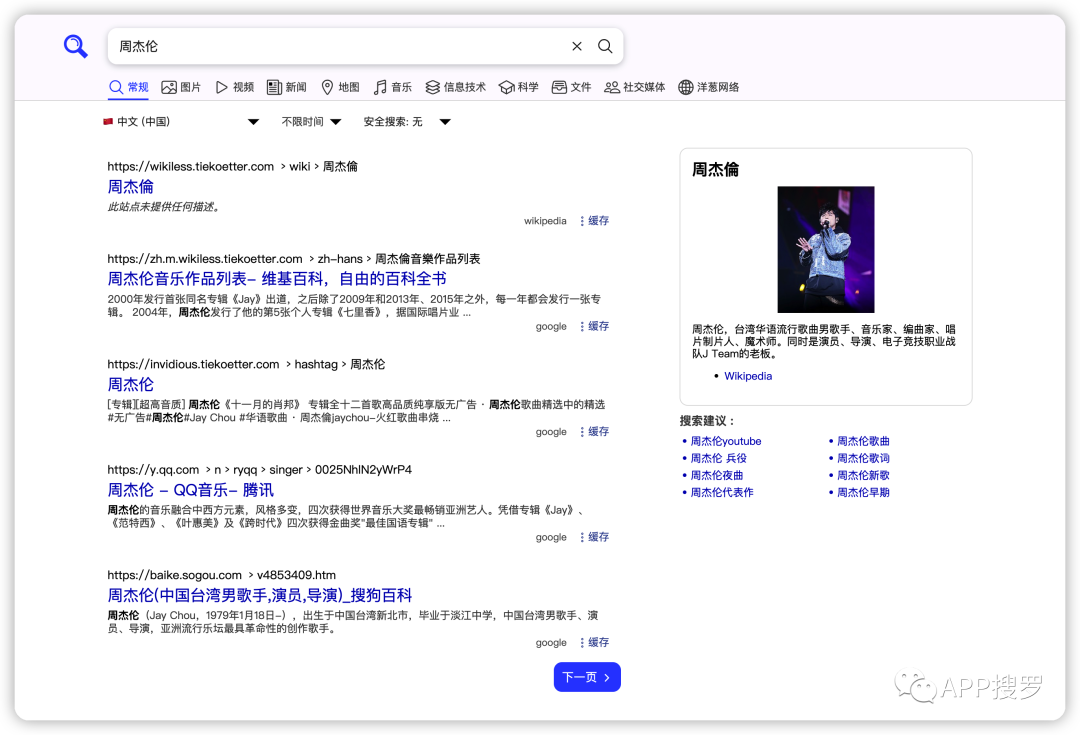Image resolution: width=1080 pixels, height=735 pixels.
Task: Click the zh.m.wikiless.tiekoetter.com URL line
Action: pos(294,259)
